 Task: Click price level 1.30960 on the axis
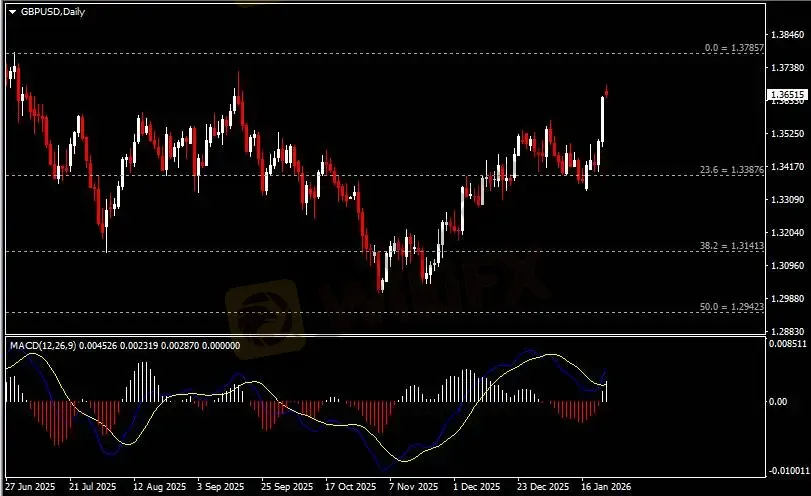click(x=787, y=265)
